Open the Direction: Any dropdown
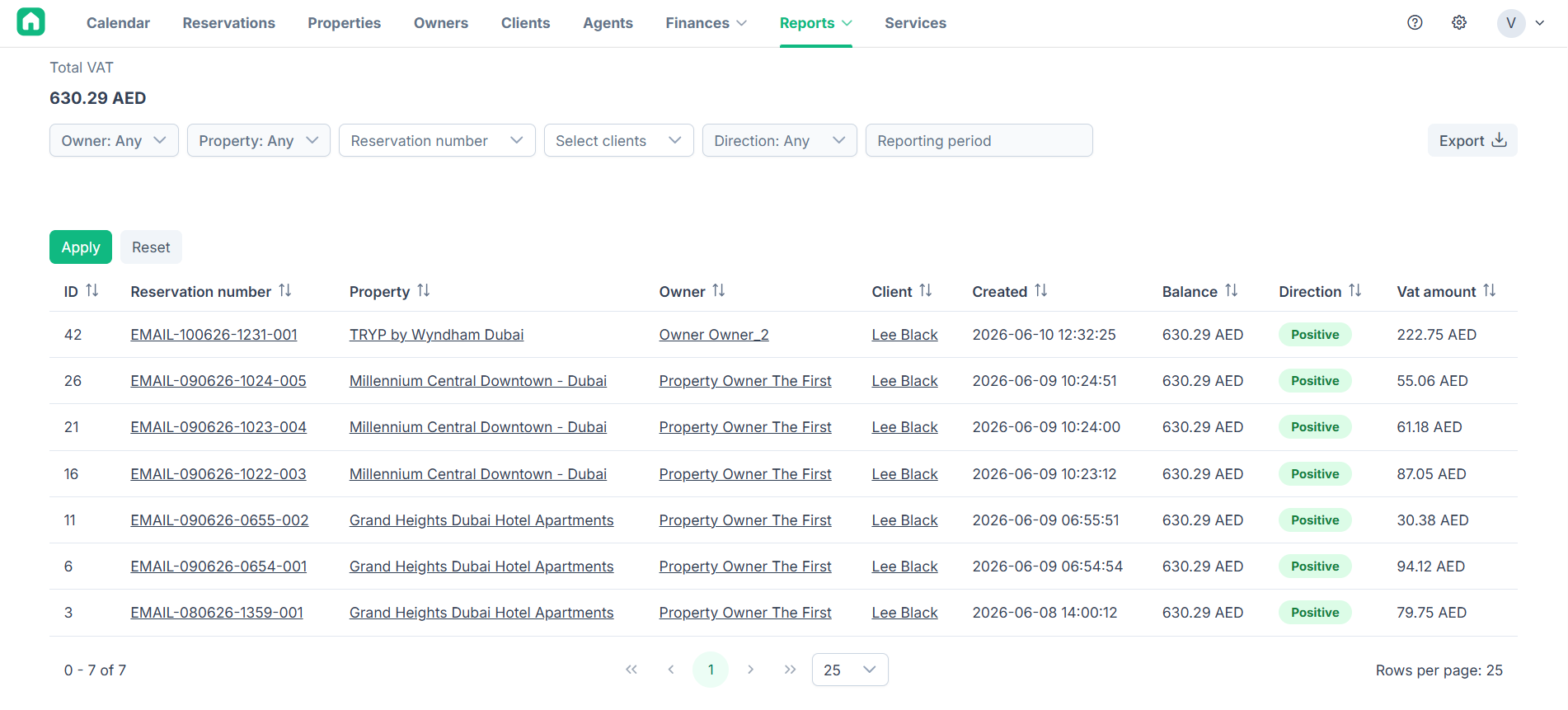Image resolution: width=1568 pixels, height=710 pixels. pos(779,140)
